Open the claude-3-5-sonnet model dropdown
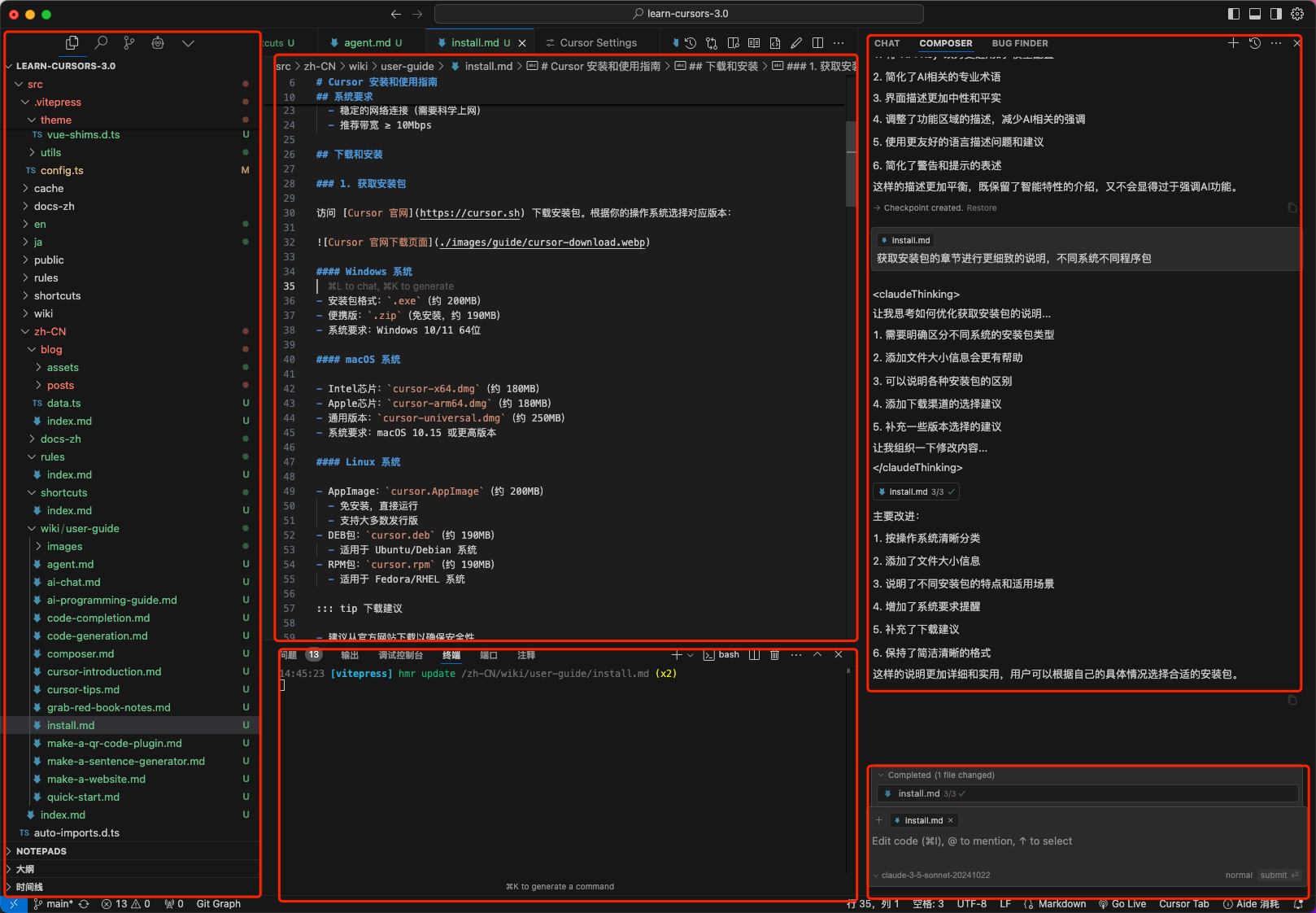Viewport: 1316px width, 913px height. (932, 876)
